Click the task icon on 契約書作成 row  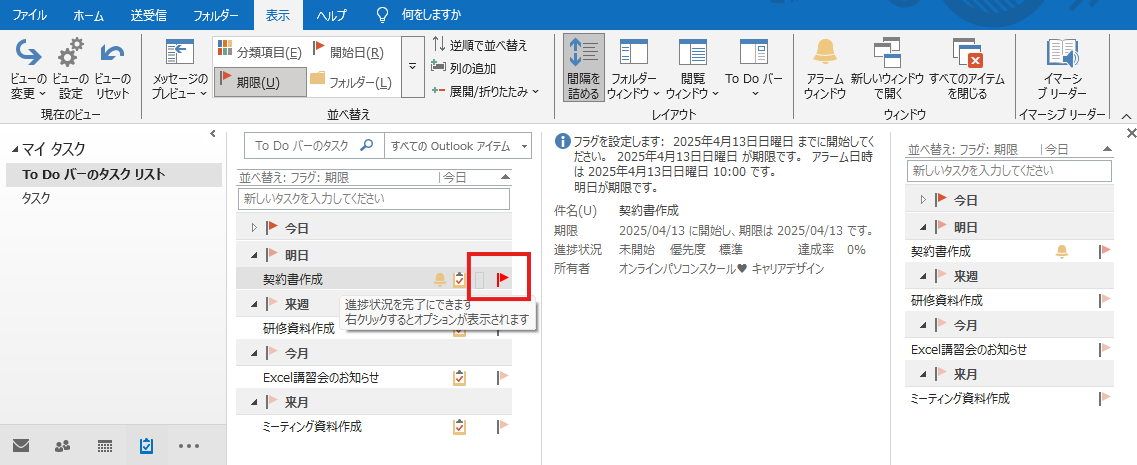pos(459,279)
